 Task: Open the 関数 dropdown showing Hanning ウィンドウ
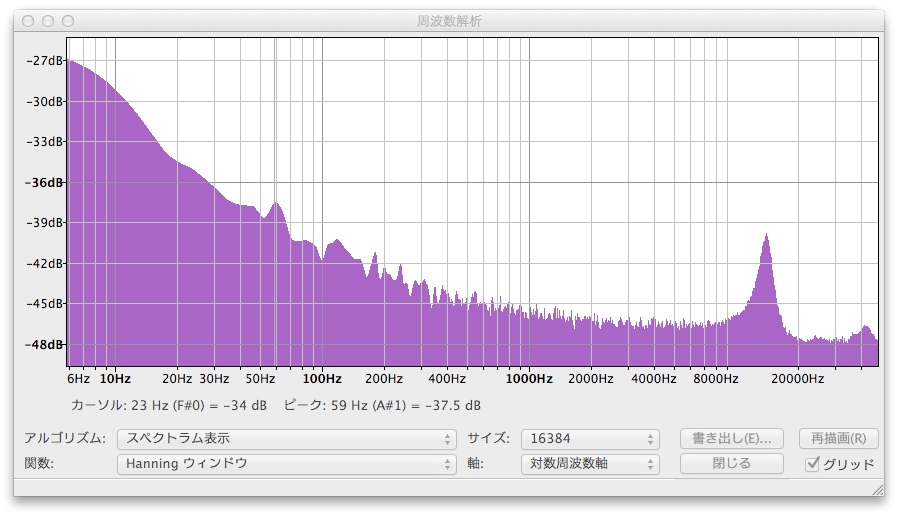[x=286, y=464]
